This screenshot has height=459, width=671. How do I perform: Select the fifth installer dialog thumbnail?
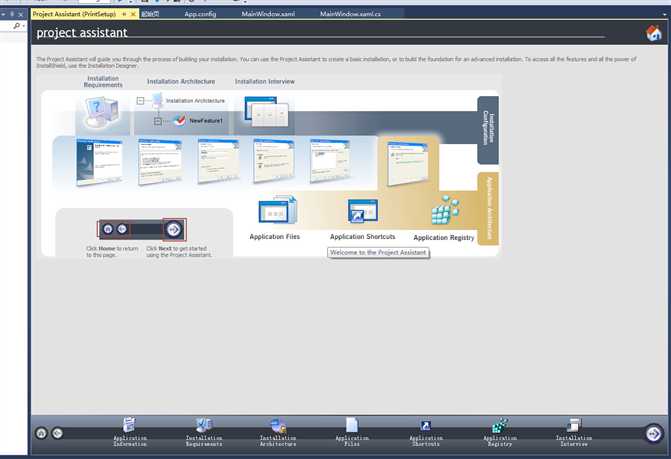330,160
